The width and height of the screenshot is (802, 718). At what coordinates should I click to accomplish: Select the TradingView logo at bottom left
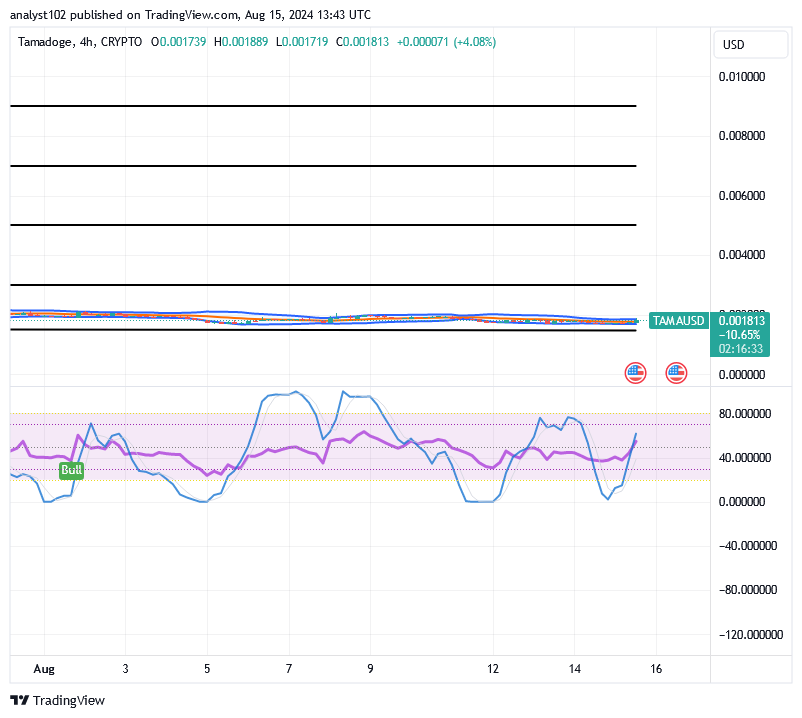point(18,700)
